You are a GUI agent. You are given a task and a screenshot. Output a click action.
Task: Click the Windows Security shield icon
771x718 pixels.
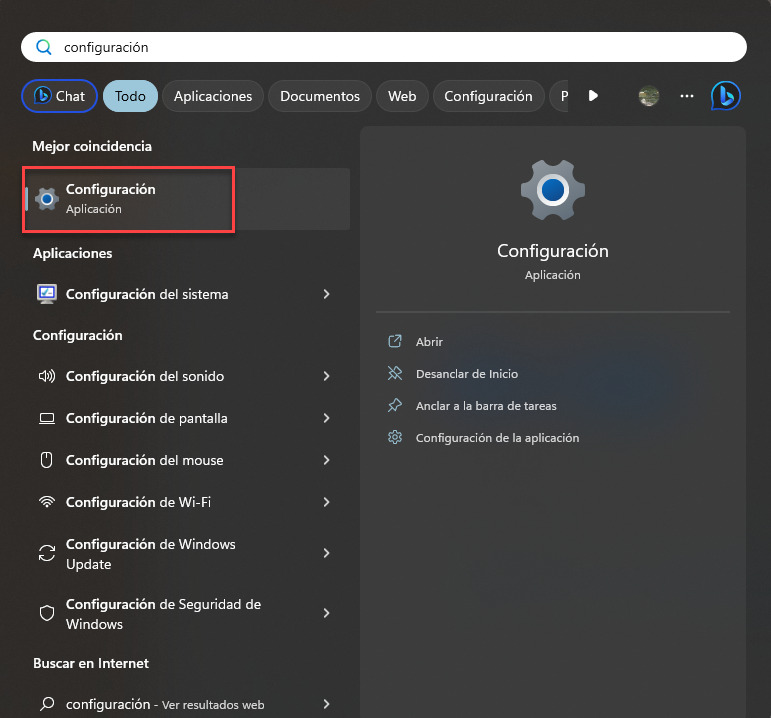point(47,613)
